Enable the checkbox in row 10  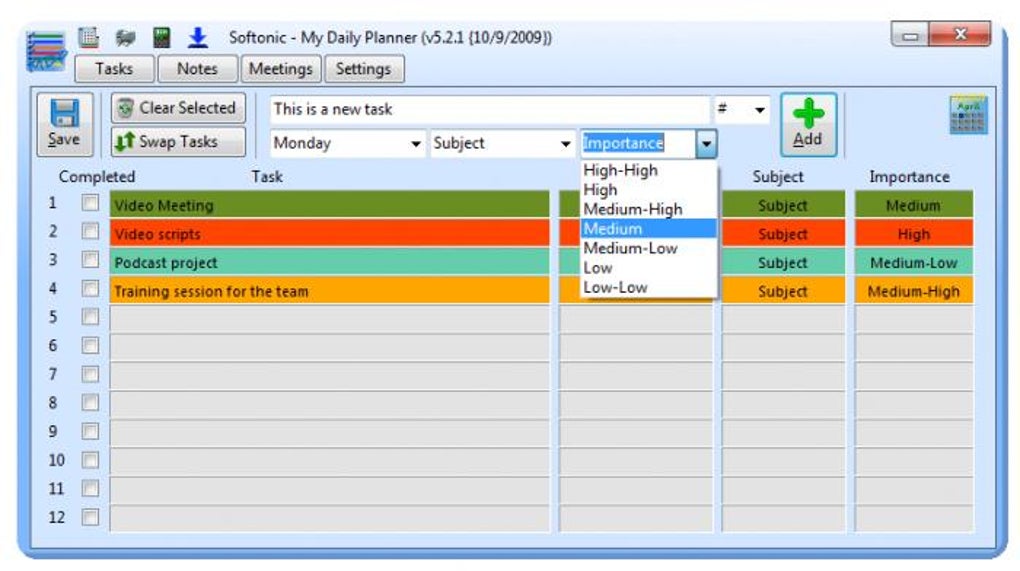click(90, 460)
